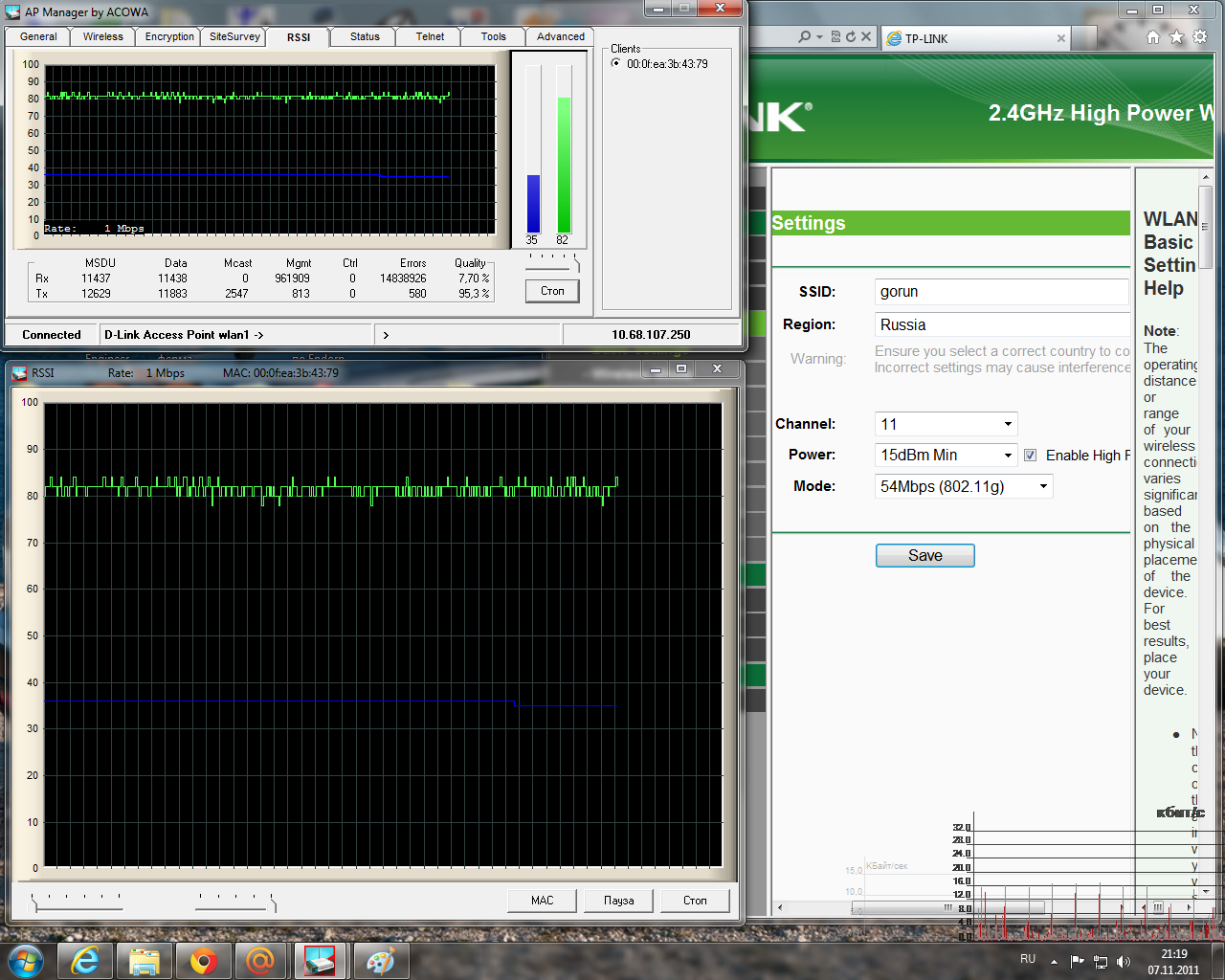
Task: Select client 00:0f:ea:3b:43:79 radio button
Action: [615, 63]
